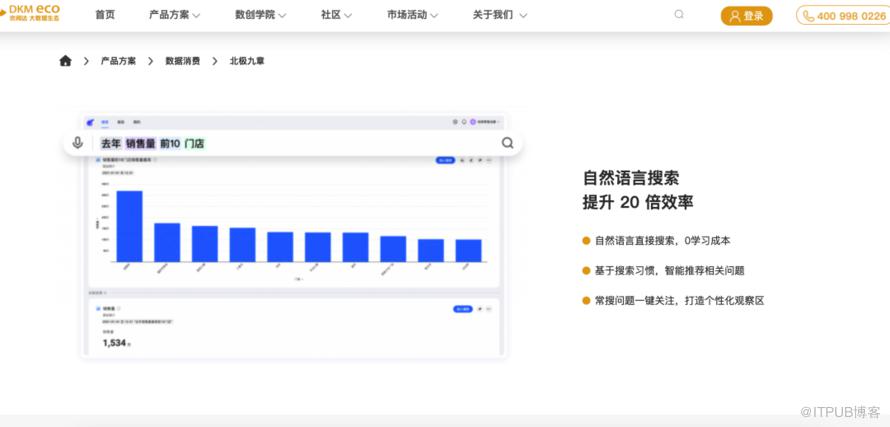Image resolution: width=890 pixels, height=427 pixels.
Task: Click the phone number 400 998 0226
Action: click(x=844, y=16)
